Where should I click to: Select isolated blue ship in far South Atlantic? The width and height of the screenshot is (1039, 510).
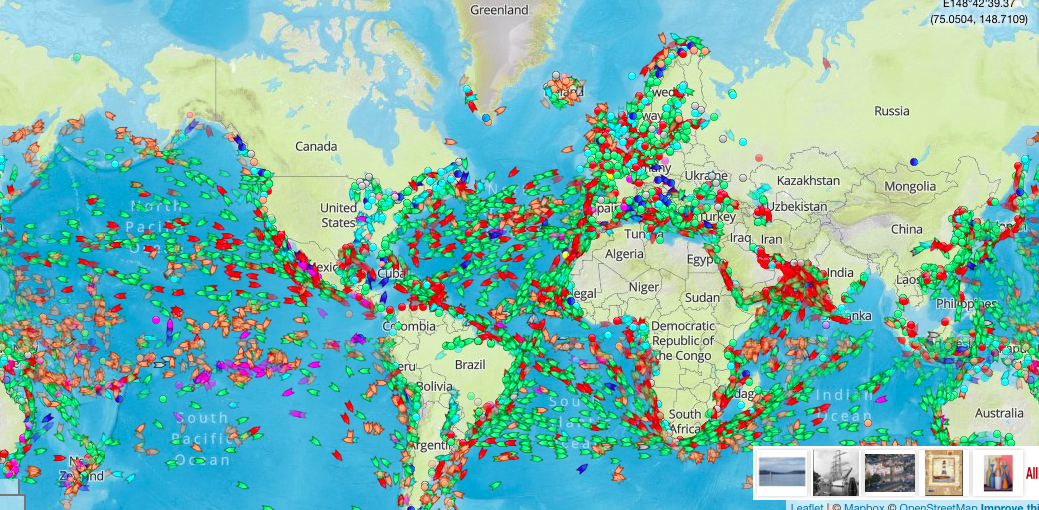tap(581, 468)
